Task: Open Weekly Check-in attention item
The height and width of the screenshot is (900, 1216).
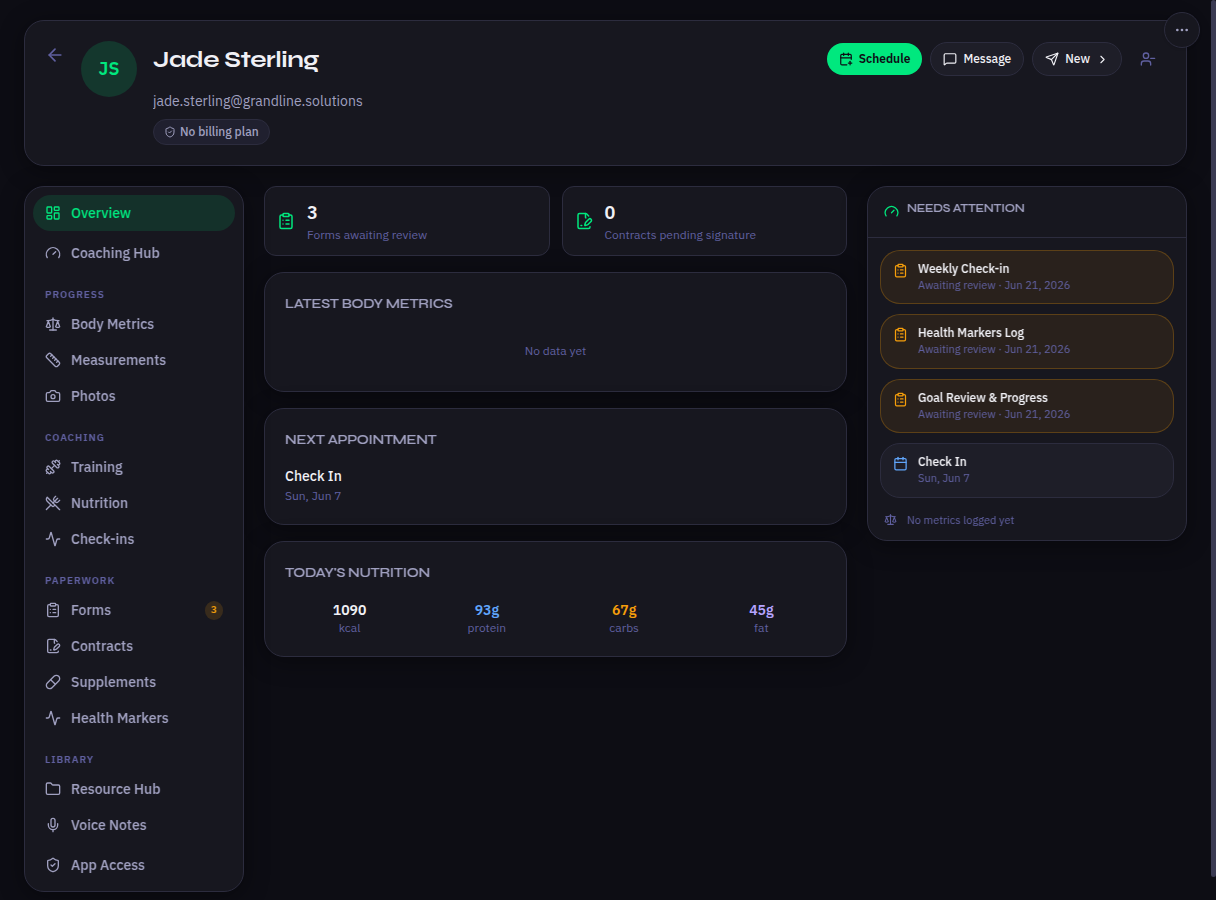Action: point(1027,277)
